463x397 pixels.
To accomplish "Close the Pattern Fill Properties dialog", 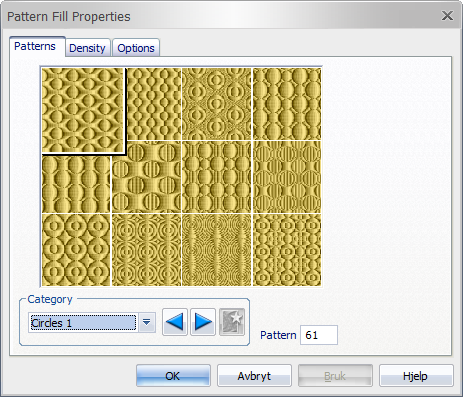I will pyautogui.click(x=447, y=16).
